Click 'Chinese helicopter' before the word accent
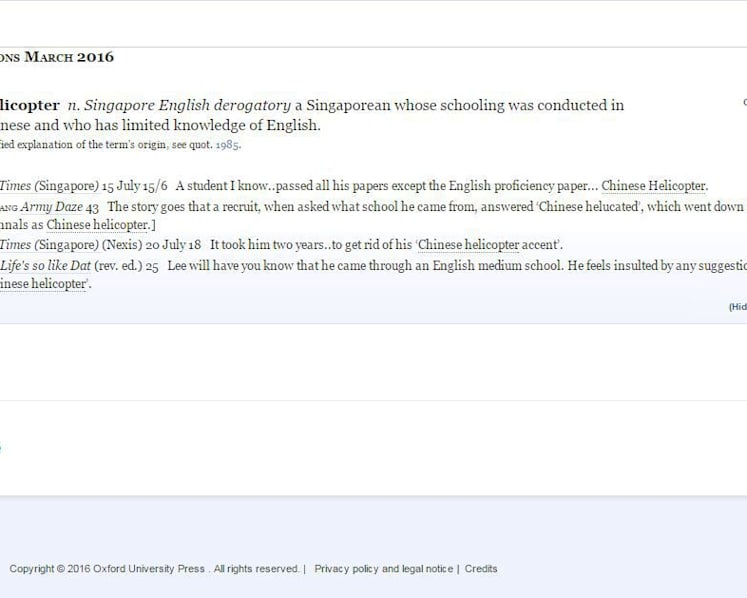 click(x=468, y=245)
